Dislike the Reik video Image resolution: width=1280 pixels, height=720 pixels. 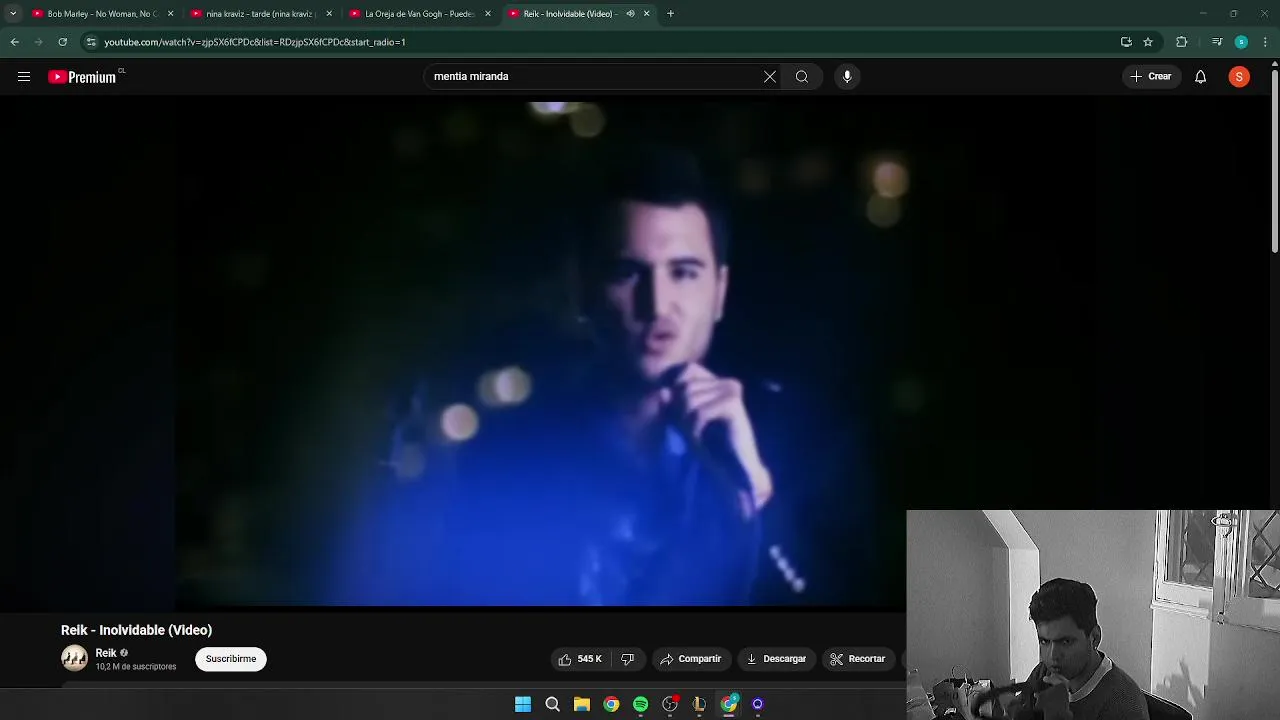click(x=628, y=659)
